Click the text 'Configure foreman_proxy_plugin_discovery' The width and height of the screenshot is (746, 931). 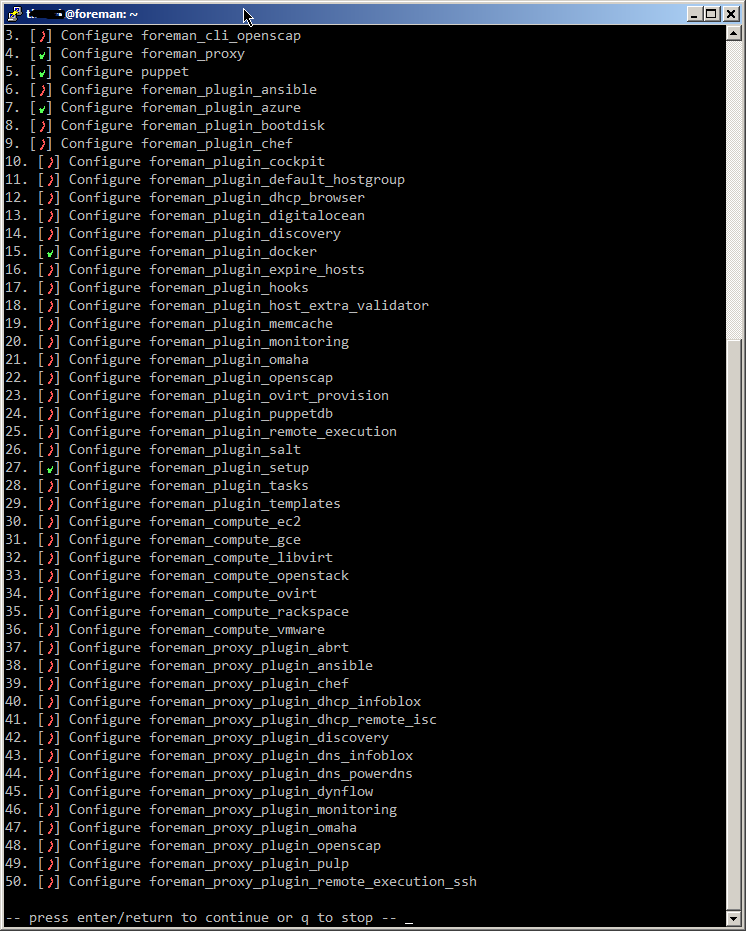229,737
